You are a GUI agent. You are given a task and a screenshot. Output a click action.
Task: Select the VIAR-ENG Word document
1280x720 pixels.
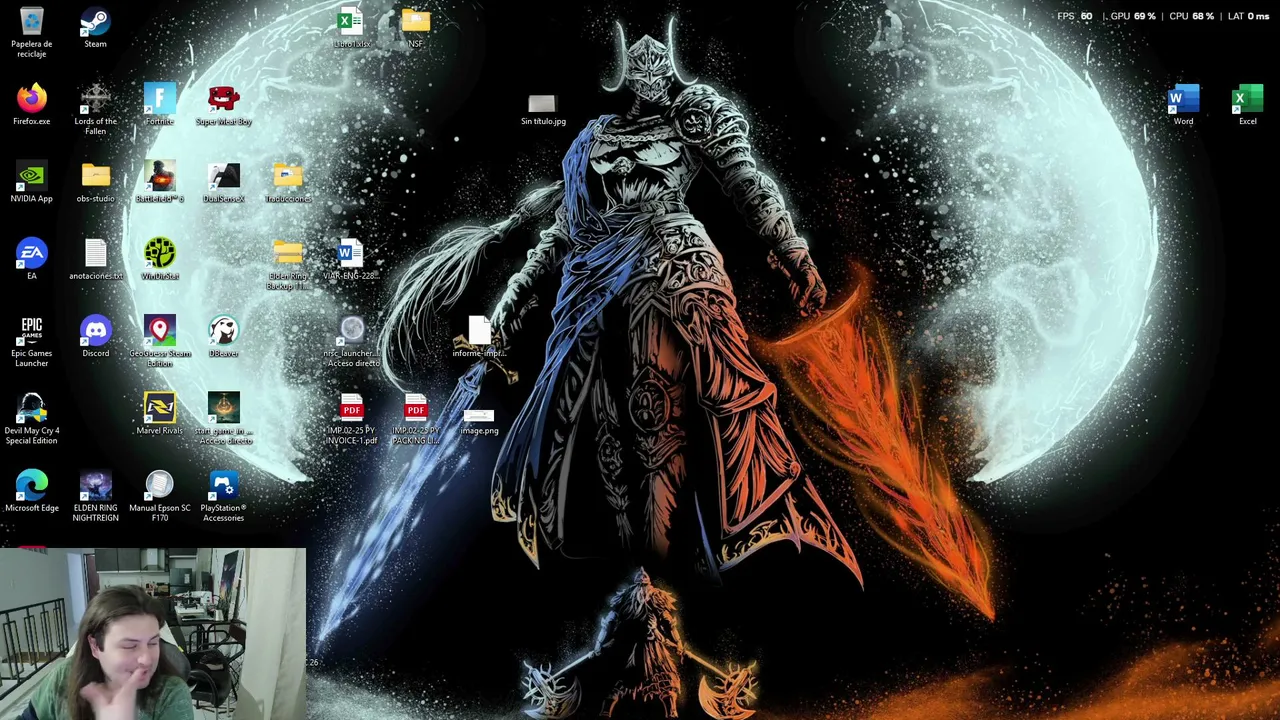tap(351, 259)
